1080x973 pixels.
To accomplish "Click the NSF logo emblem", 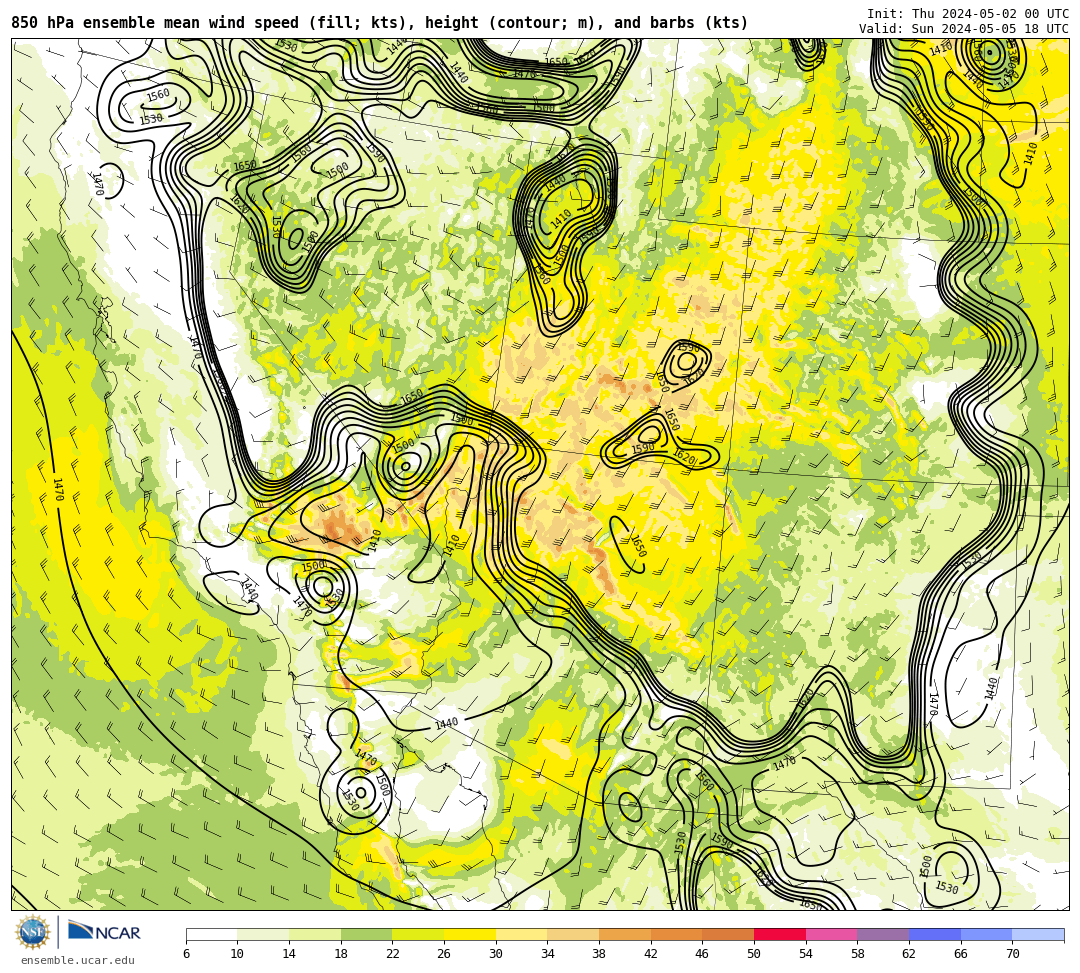I will pos(33,932).
